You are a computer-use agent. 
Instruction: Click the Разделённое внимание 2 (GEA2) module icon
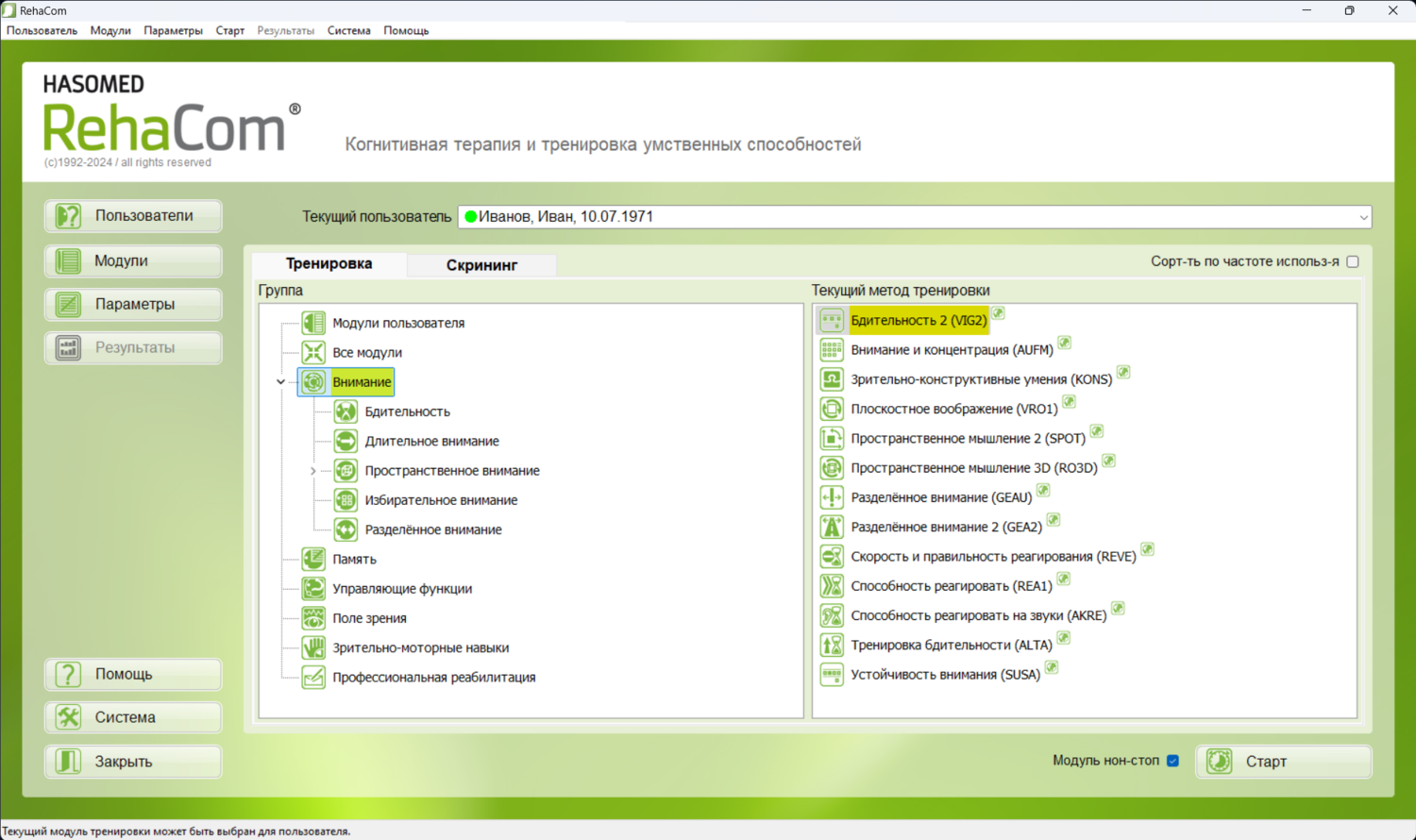[832, 527]
